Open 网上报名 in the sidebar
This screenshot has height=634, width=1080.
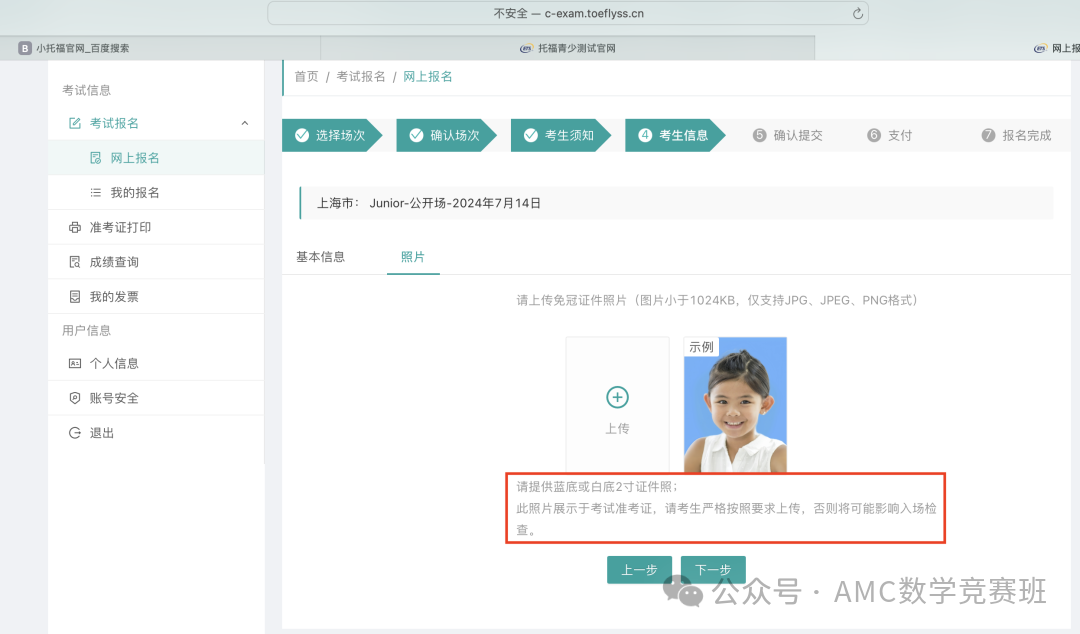[134, 158]
